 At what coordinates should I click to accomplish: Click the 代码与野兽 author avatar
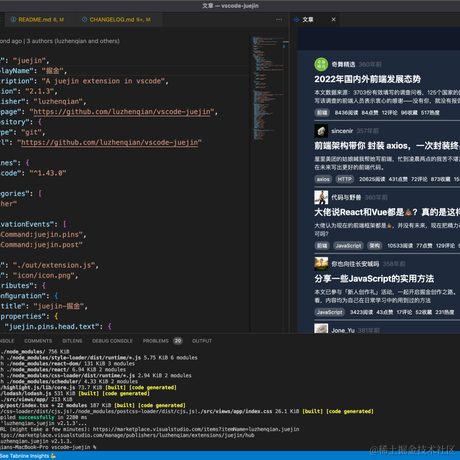click(x=321, y=197)
